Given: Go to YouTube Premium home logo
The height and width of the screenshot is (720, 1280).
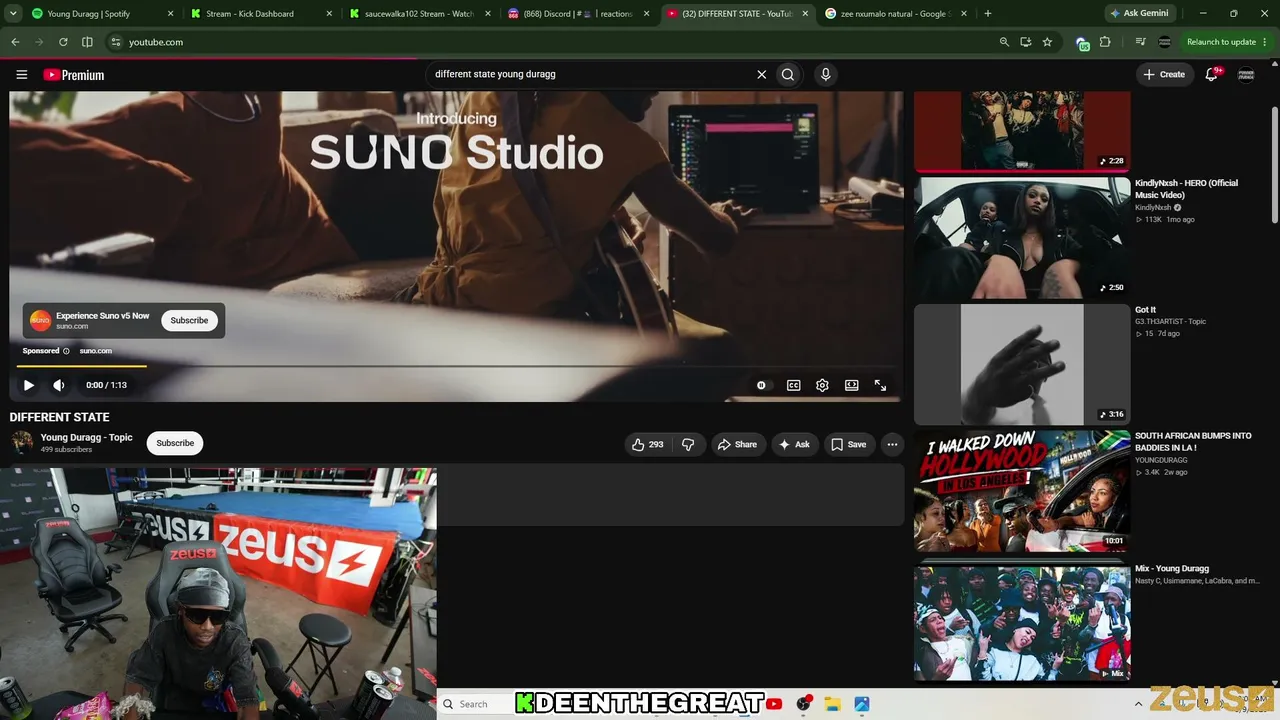Looking at the screenshot, I should [x=73, y=75].
